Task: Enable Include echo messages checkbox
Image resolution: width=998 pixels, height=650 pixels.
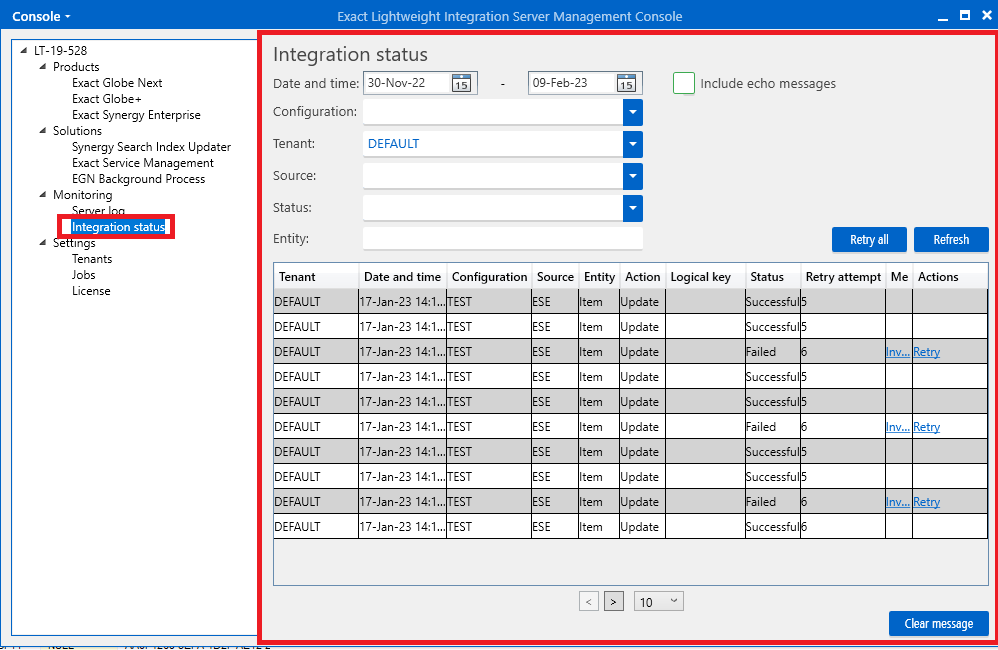Action: pyautogui.click(x=684, y=83)
